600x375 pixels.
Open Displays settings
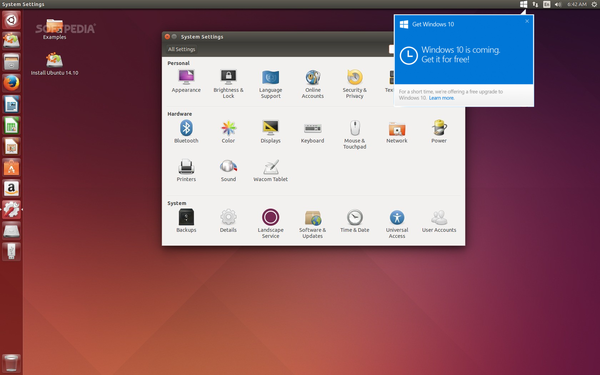point(271,132)
